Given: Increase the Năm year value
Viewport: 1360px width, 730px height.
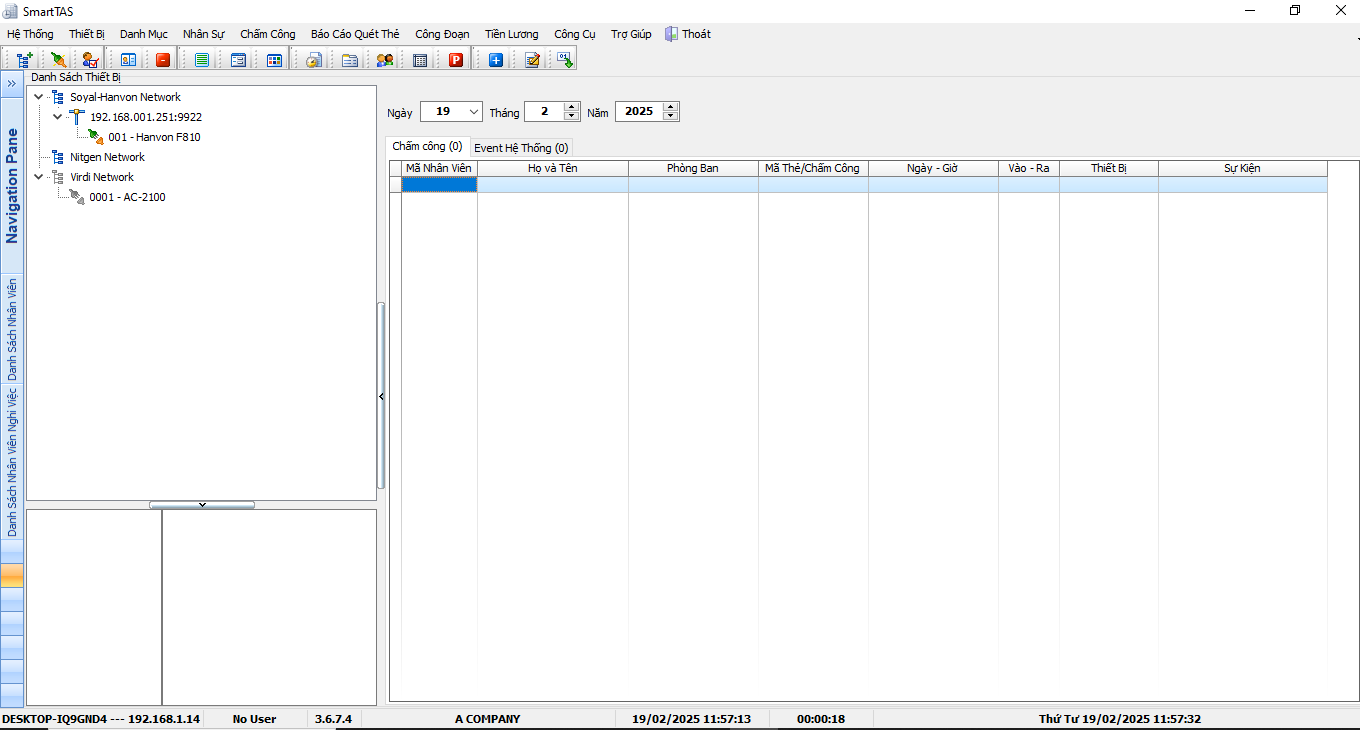Looking at the screenshot, I should coord(670,107).
